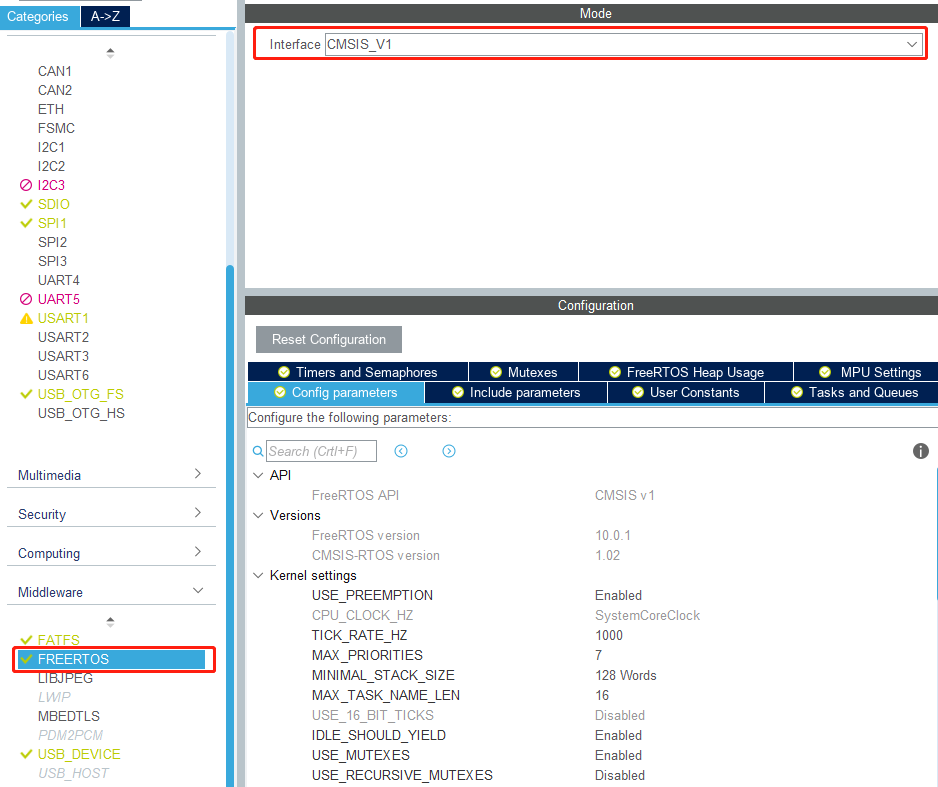Switch to the A->Z listing tab
This screenshot has width=938, height=787.
tap(105, 16)
